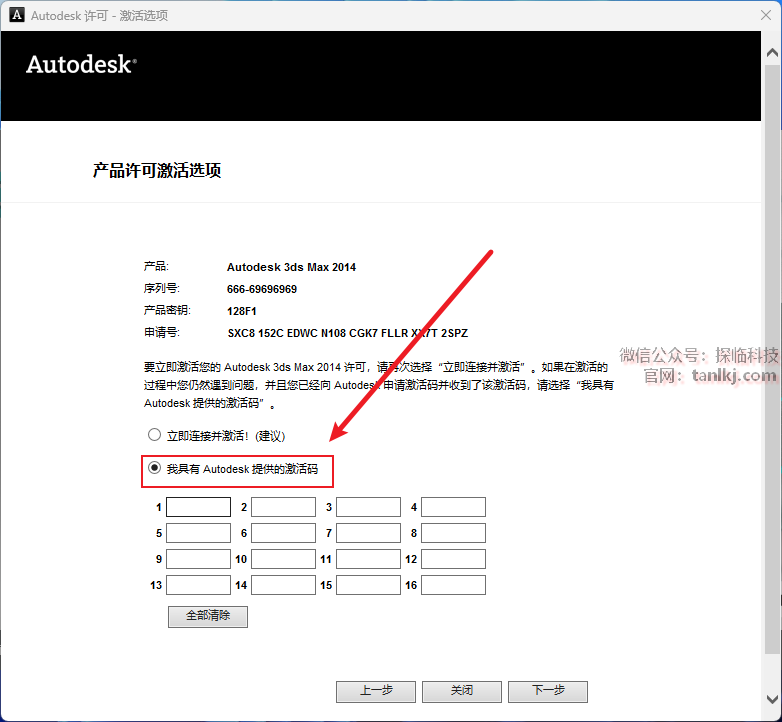Click activation code field 9

tap(198, 559)
